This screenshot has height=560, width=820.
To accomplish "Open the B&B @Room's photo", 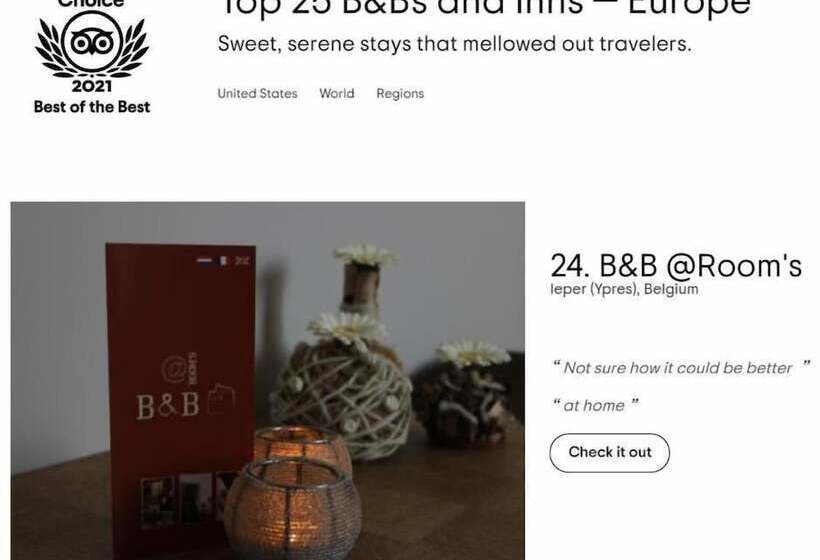I will pos(268,381).
